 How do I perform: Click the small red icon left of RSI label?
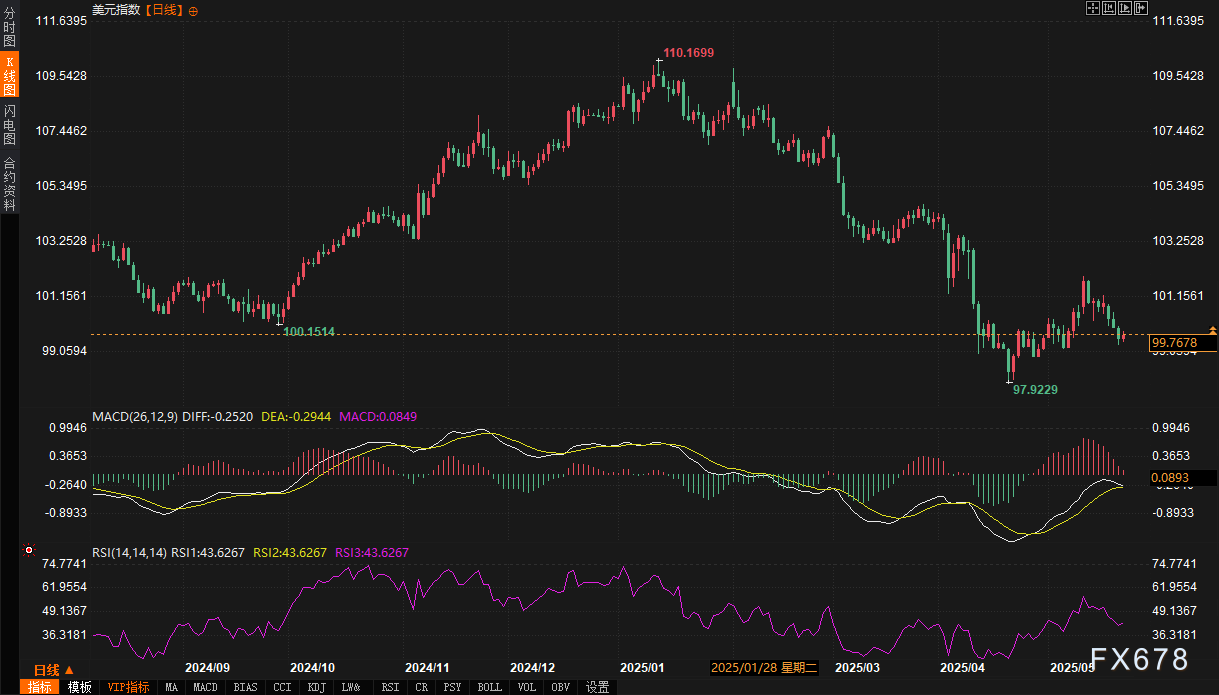(29, 550)
